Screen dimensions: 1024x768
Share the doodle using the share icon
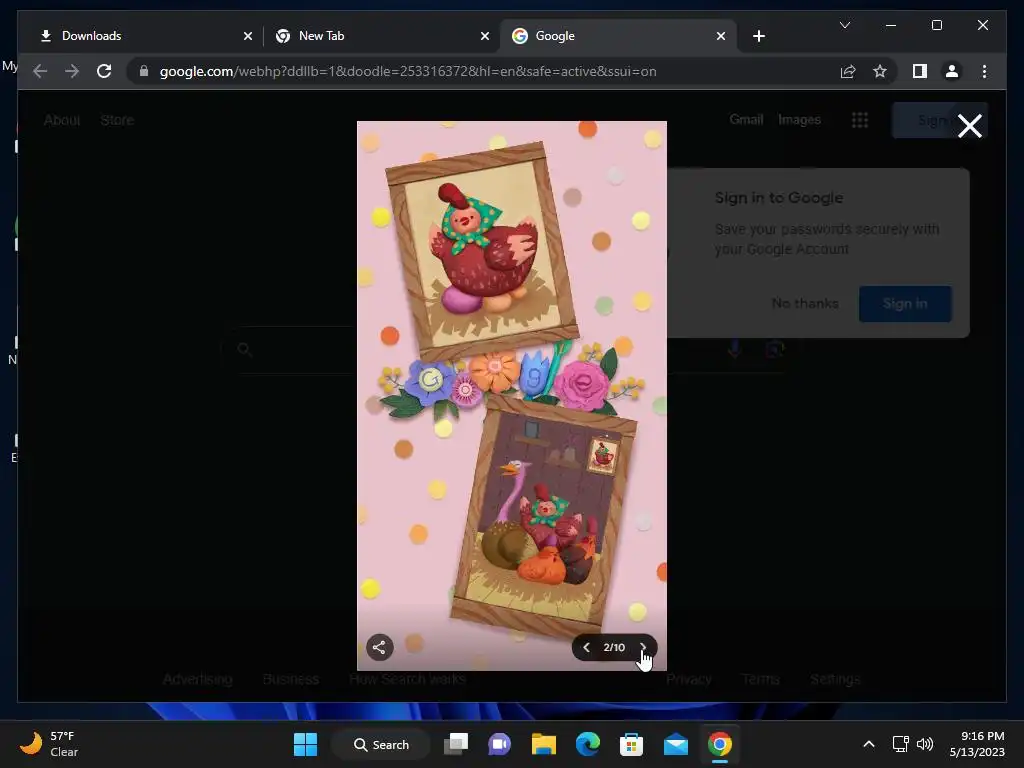click(x=379, y=647)
